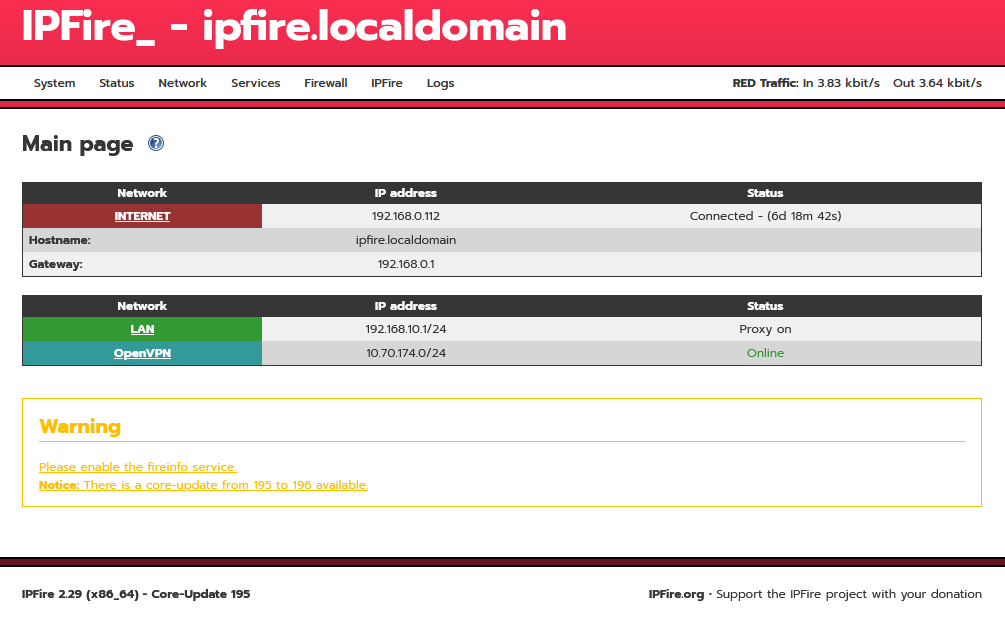
Task: Select the OpenVPN subnet 10.70.174.0/24
Action: pos(406,353)
